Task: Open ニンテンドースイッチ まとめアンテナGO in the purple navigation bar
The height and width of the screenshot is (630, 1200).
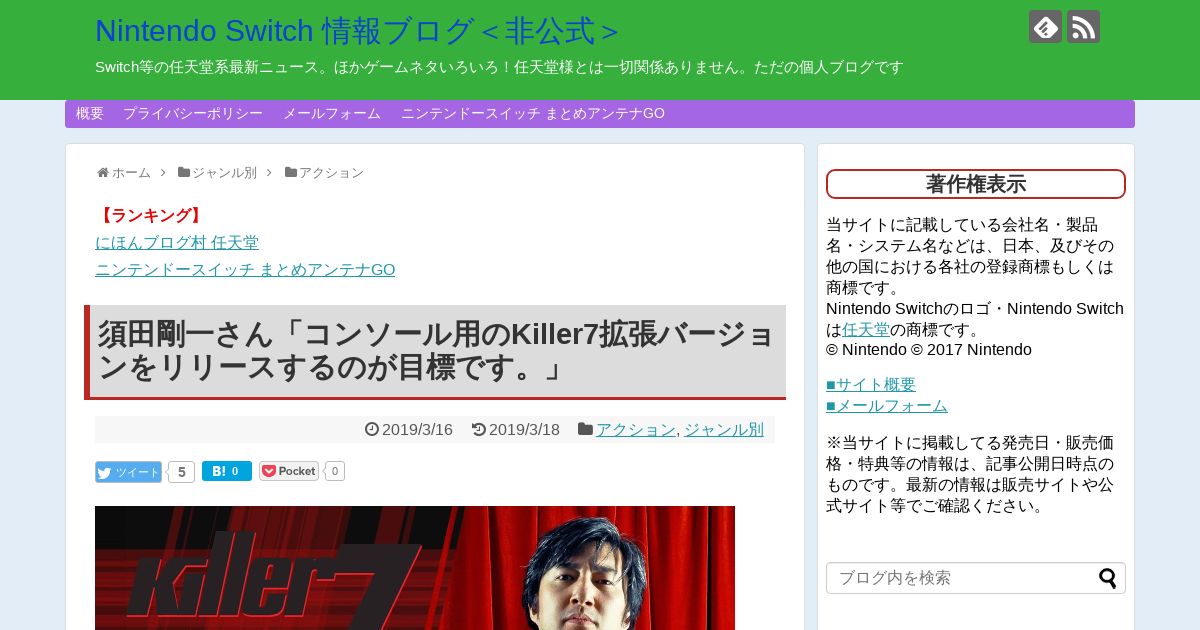Action: coord(533,114)
